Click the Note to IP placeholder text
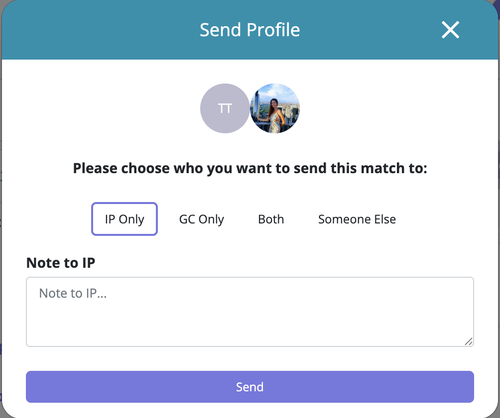This screenshot has height=418, width=500. click(73, 293)
